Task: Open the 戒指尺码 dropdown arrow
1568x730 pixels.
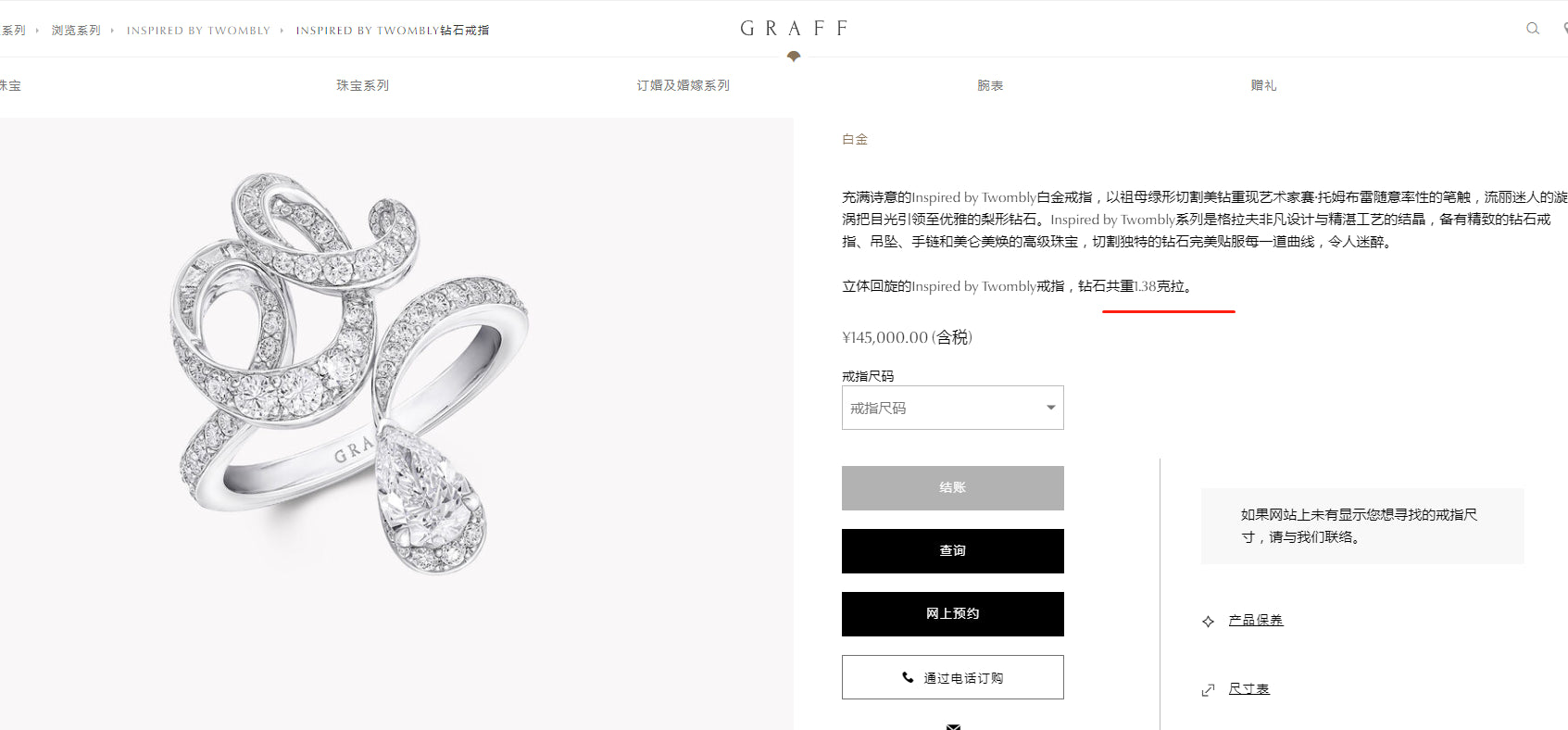Action: (x=1051, y=408)
